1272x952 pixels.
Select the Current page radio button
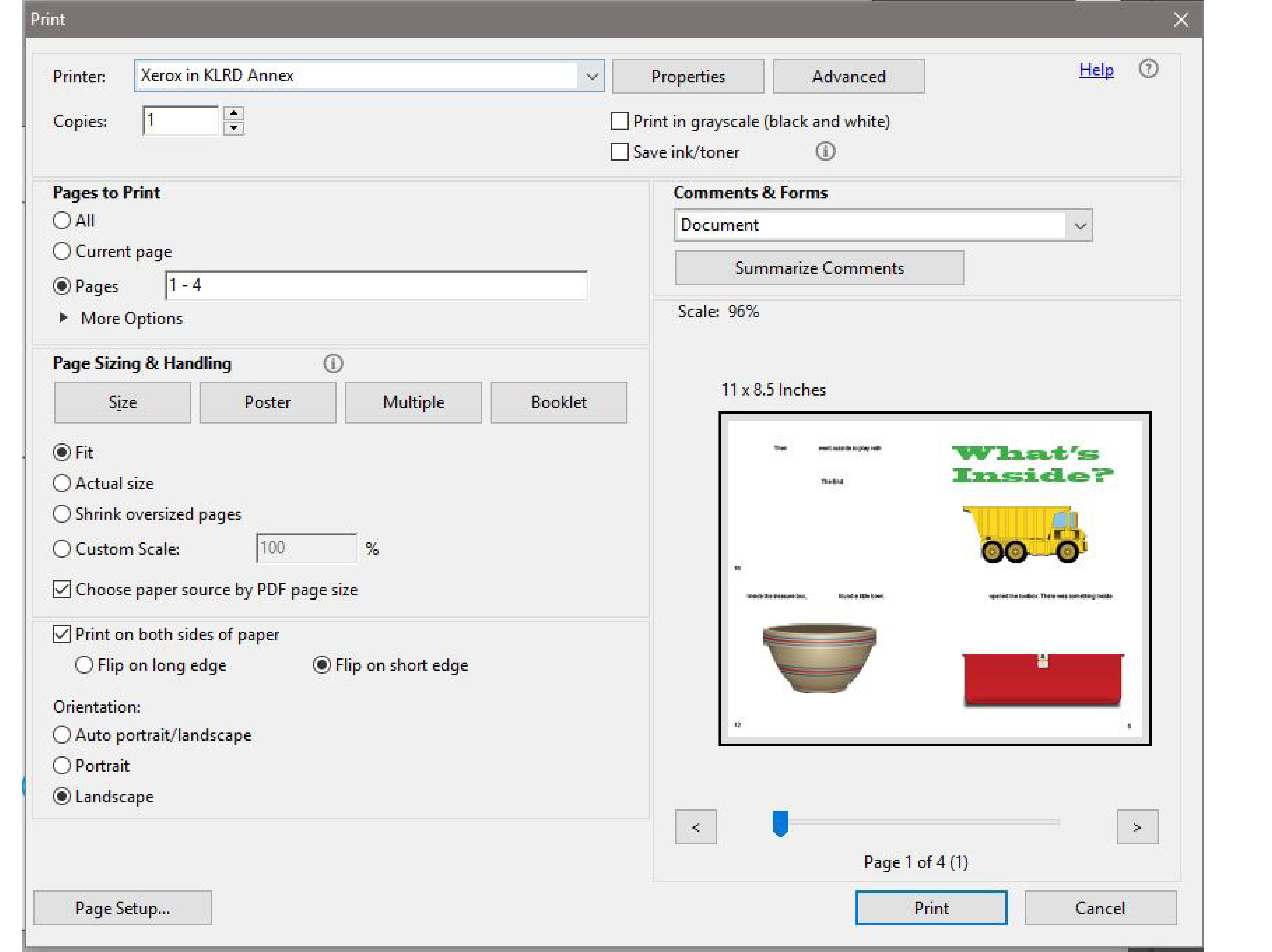pyautogui.click(x=62, y=251)
